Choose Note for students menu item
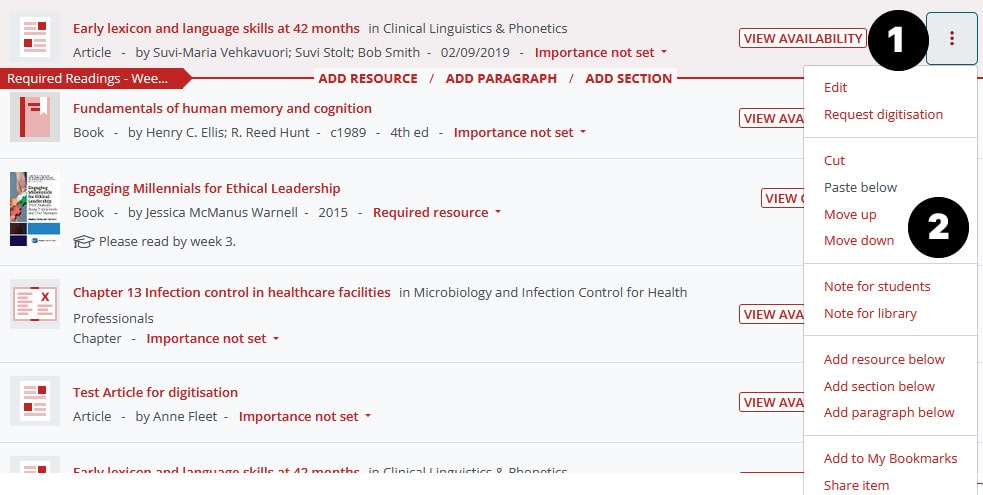The image size is (983, 495). click(876, 287)
